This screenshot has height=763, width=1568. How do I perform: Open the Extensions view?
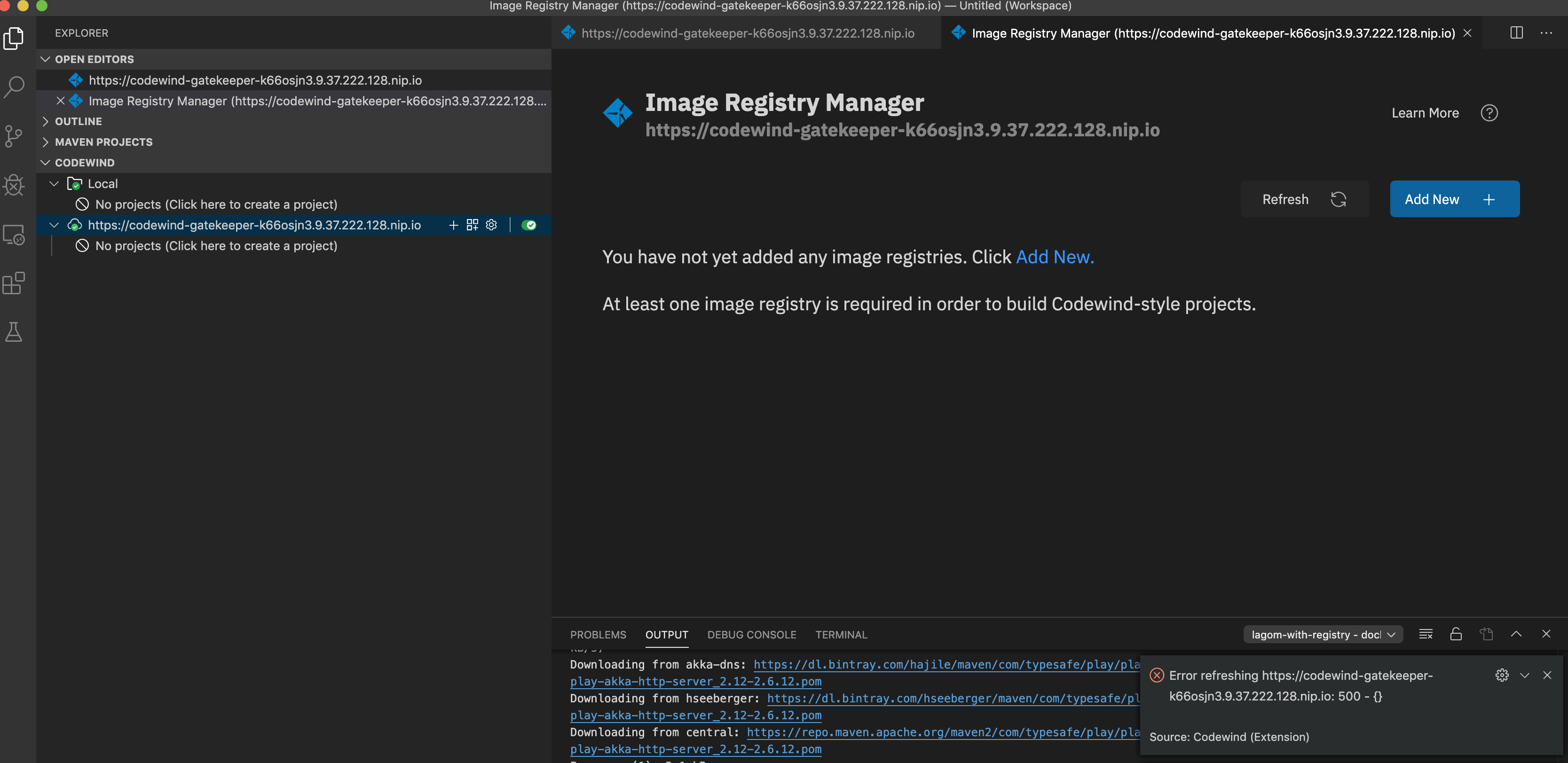pyautogui.click(x=13, y=283)
